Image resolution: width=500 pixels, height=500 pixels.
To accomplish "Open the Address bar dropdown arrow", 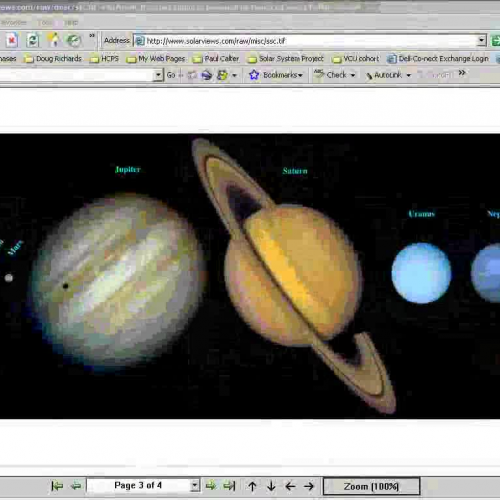I will click(x=482, y=41).
